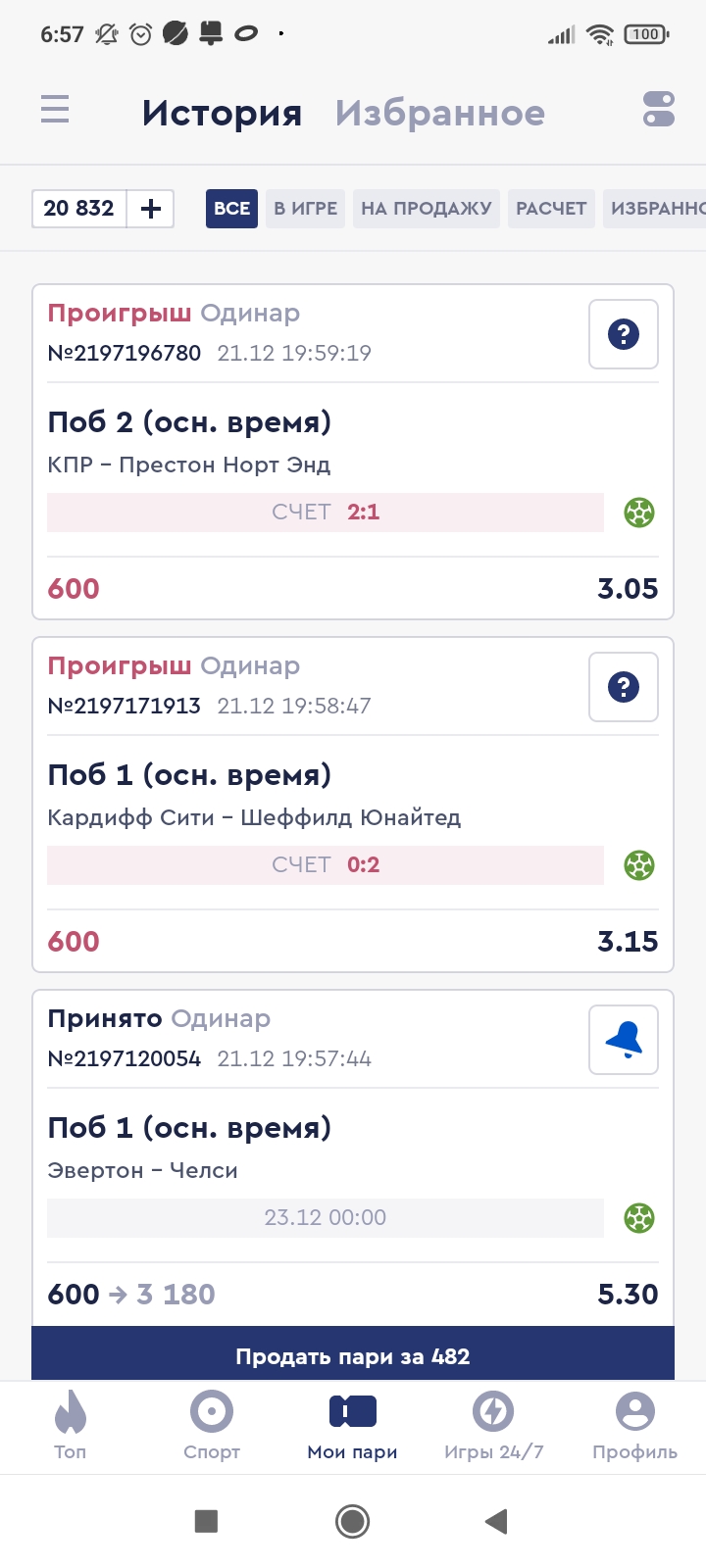Open help for bet №2197196780

[624, 334]
